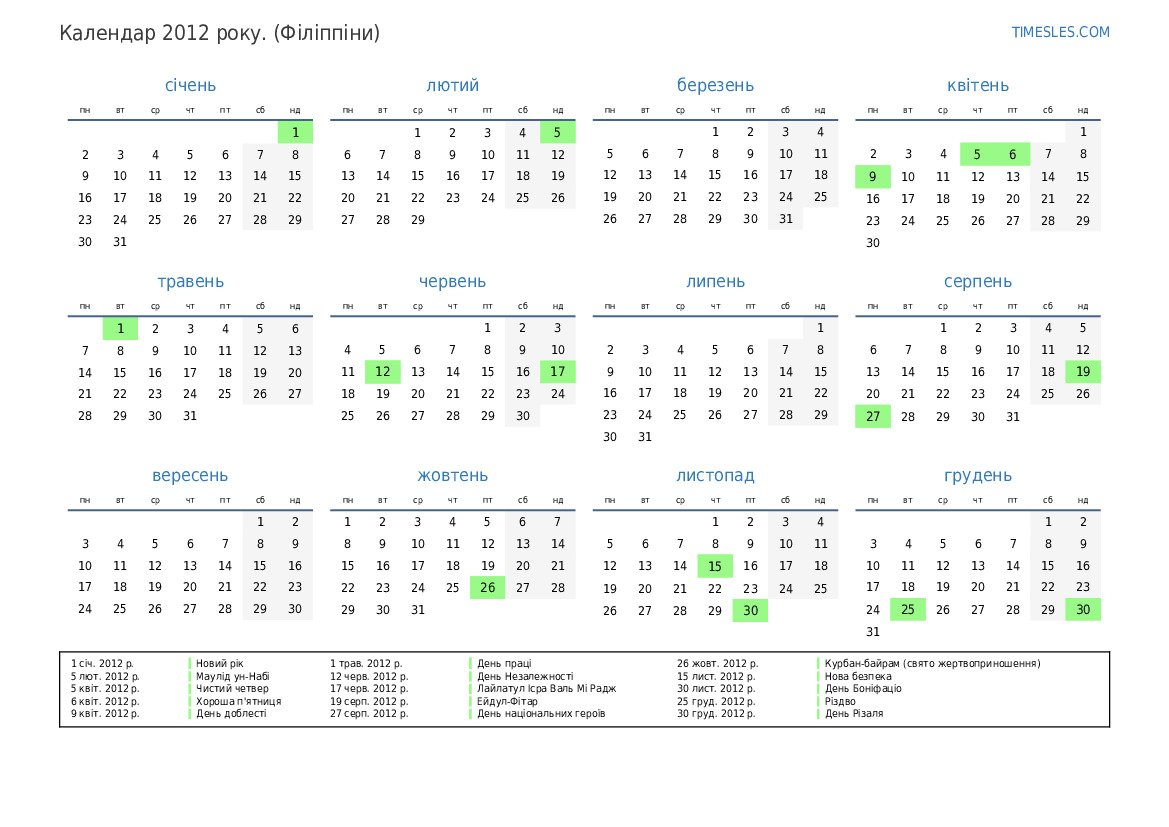Click the жовтень month heading

[x=452, y=476]
